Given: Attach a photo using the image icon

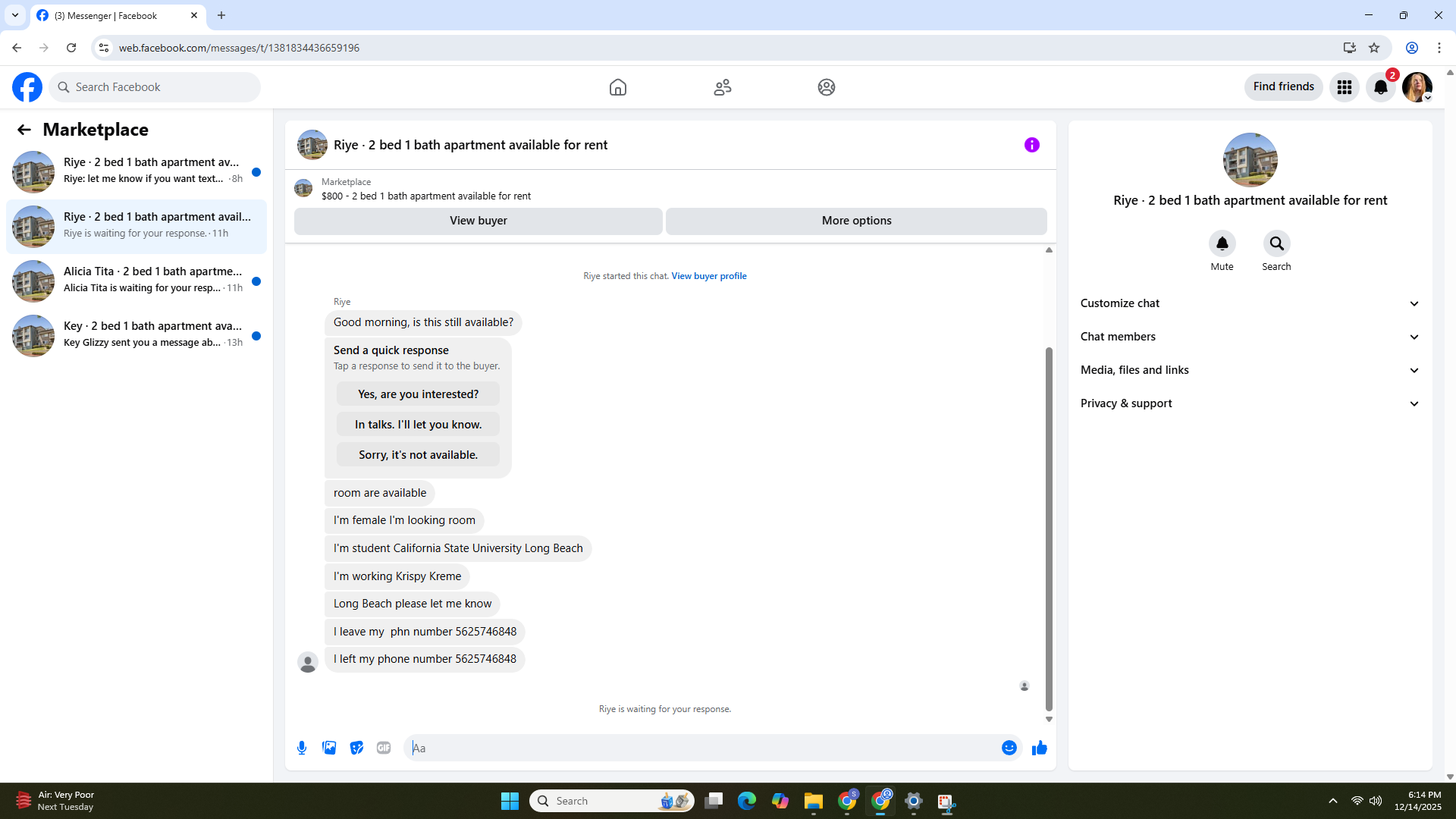Looking at the screenshot, I should [x=329, y=748].
